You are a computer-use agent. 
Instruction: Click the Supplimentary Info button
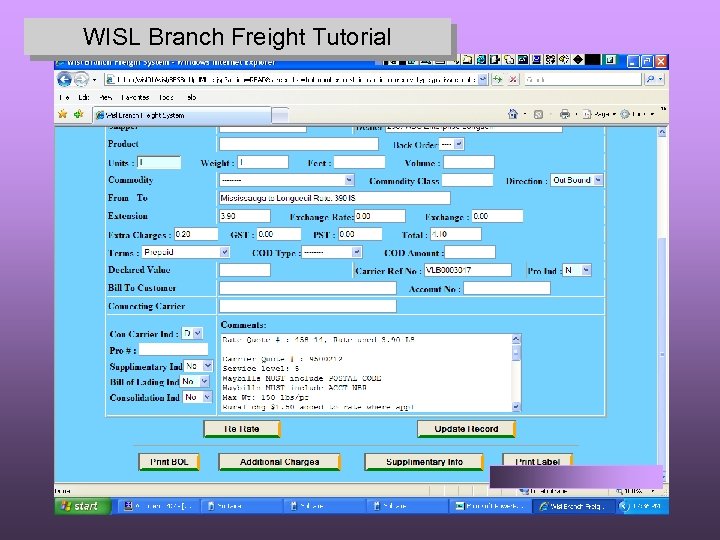tap(424, 462)
